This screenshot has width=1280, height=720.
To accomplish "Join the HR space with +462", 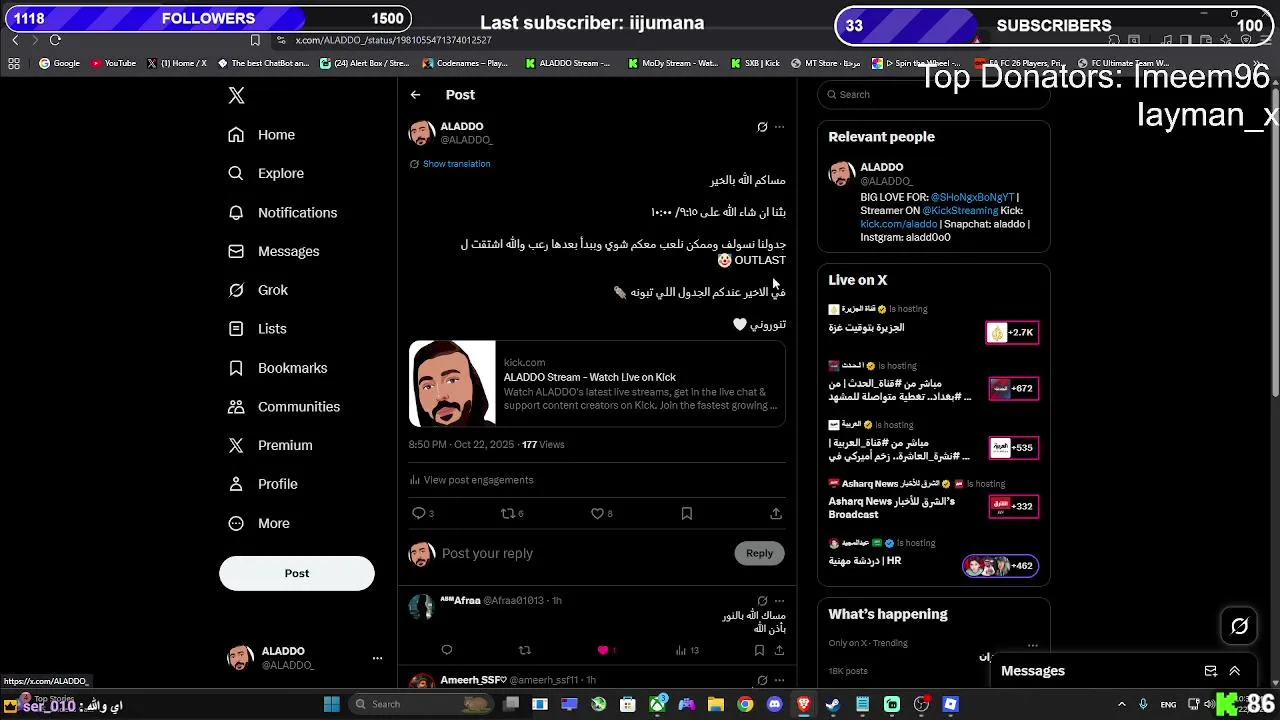I will 1000,566.
